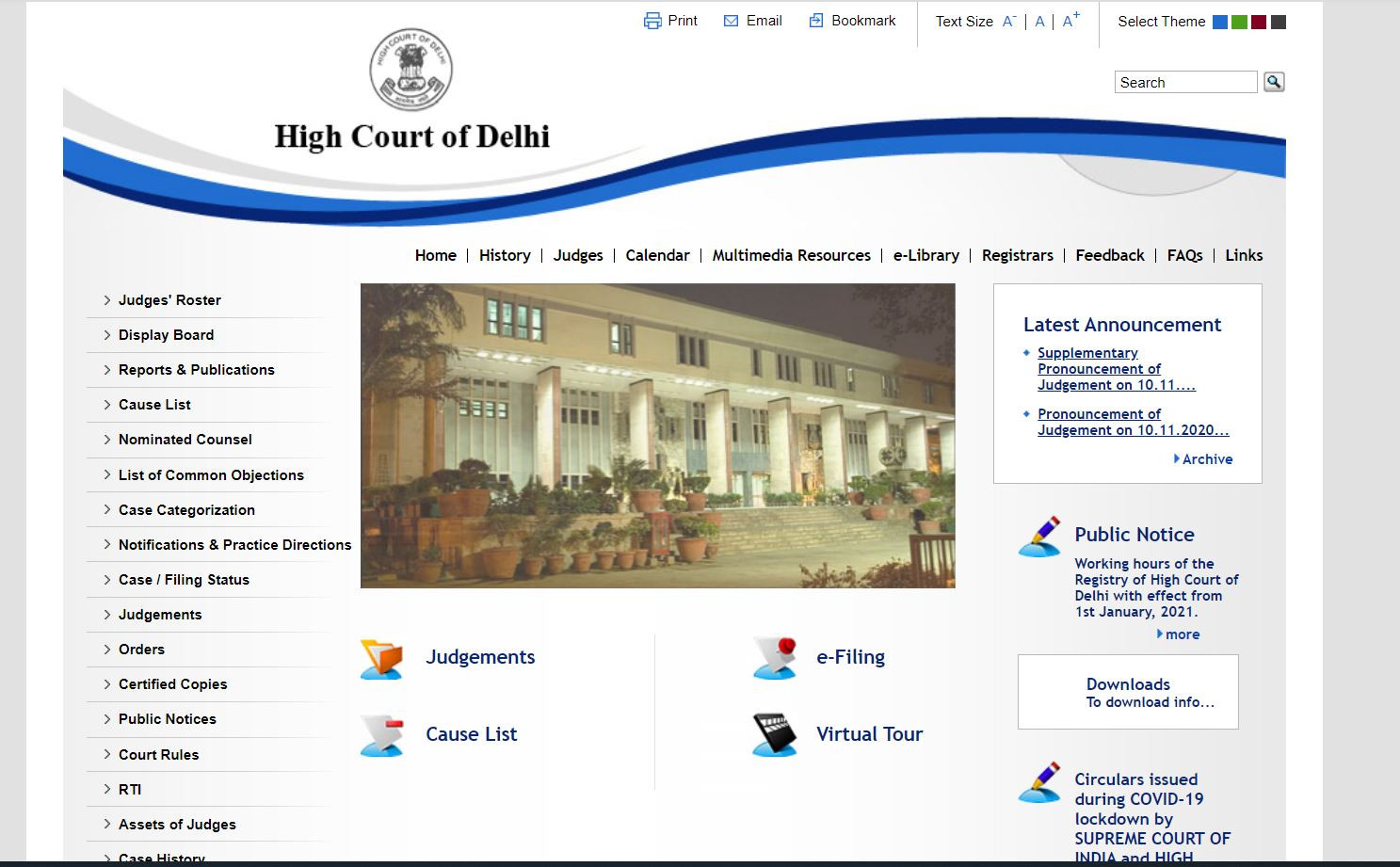Decrease text size with A- button

(1008, 22)
